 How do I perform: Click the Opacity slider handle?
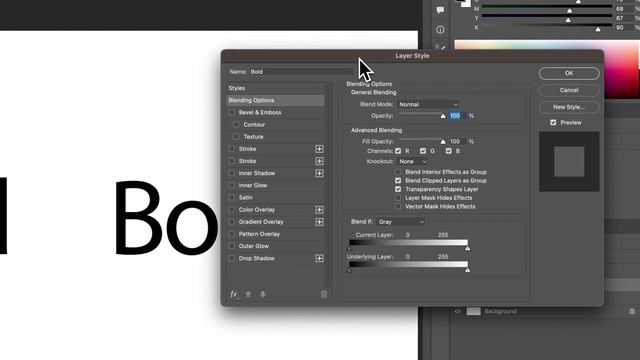pyautogui.click(x=443, y=116)
